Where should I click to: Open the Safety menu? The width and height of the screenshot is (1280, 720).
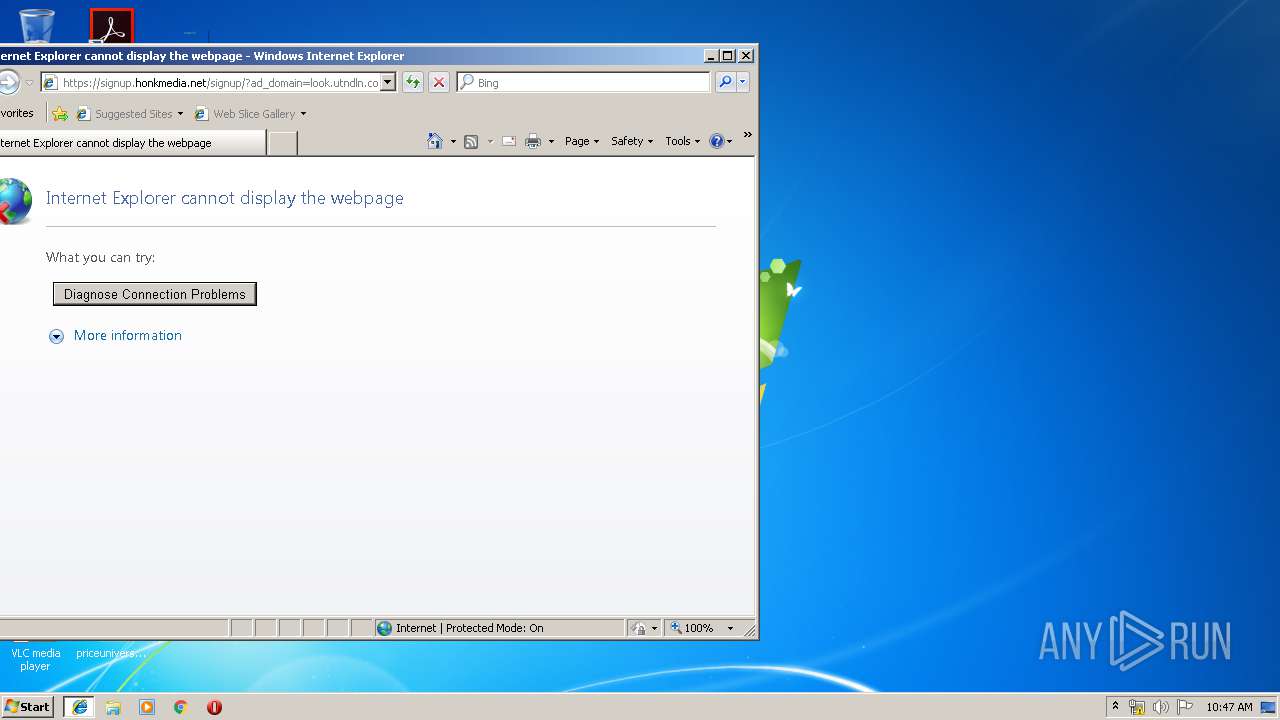click(632, 141)
